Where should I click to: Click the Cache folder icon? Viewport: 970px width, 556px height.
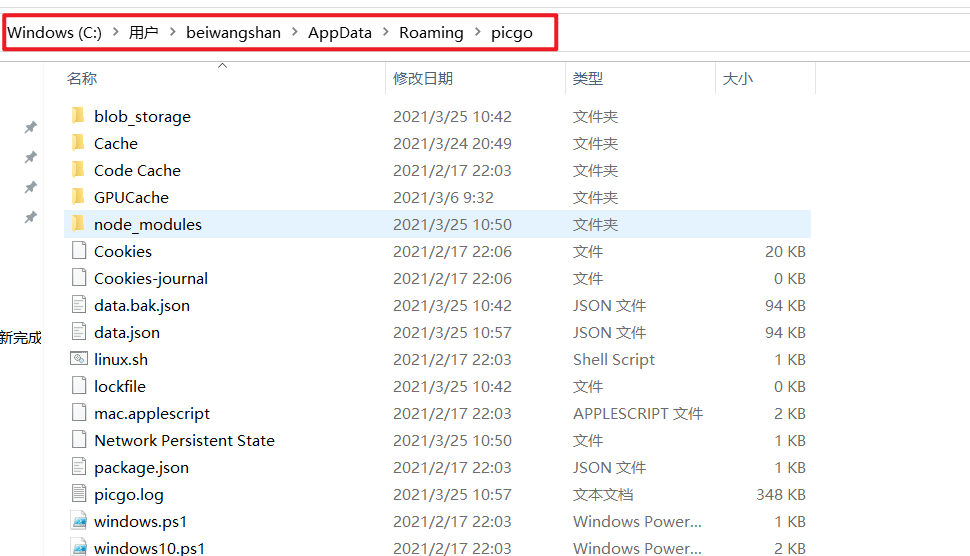pos(78,143)
